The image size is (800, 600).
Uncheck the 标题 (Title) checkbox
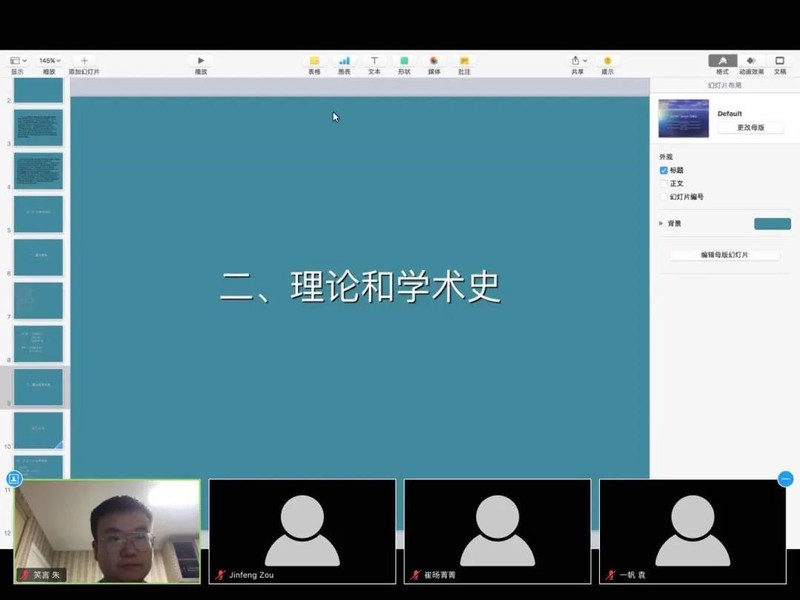[663, 170]
